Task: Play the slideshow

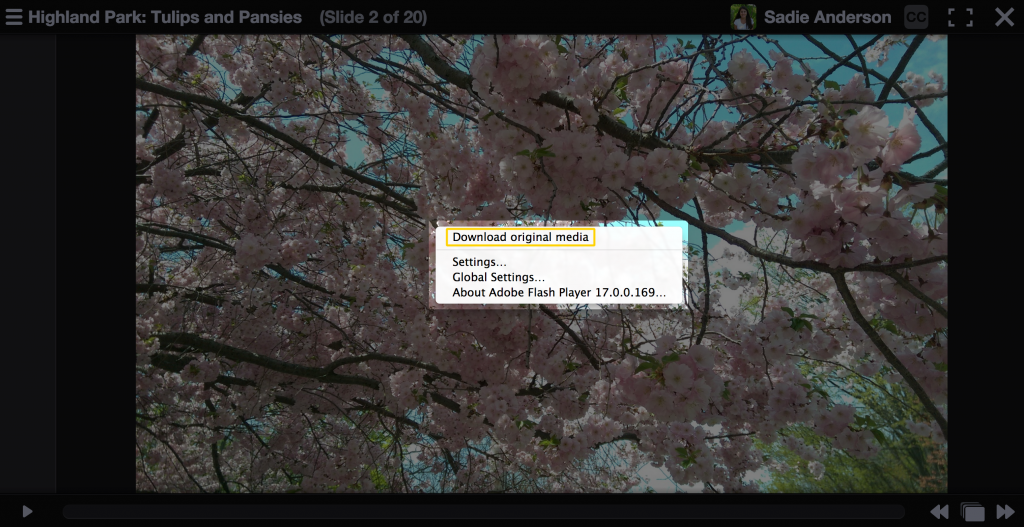Action: [27, 511]
